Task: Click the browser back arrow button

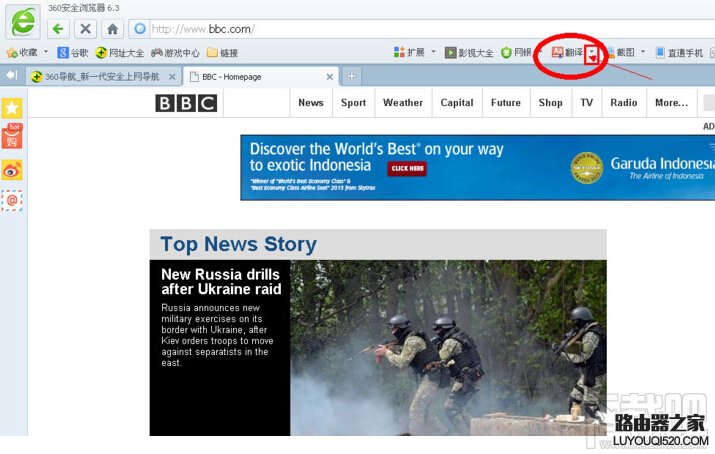Action: click(x=59, y=29)
